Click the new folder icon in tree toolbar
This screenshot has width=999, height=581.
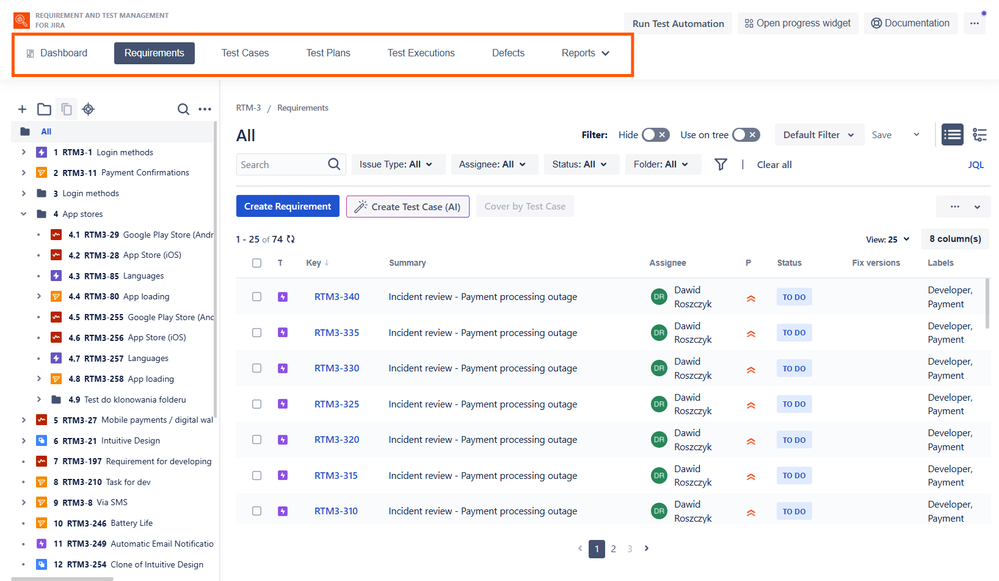point(44,109)
